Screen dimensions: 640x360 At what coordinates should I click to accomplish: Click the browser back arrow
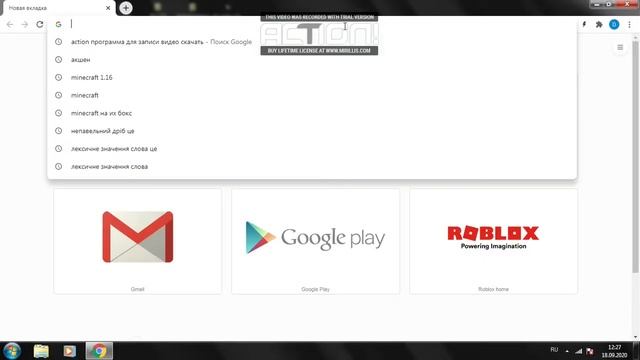10,24
